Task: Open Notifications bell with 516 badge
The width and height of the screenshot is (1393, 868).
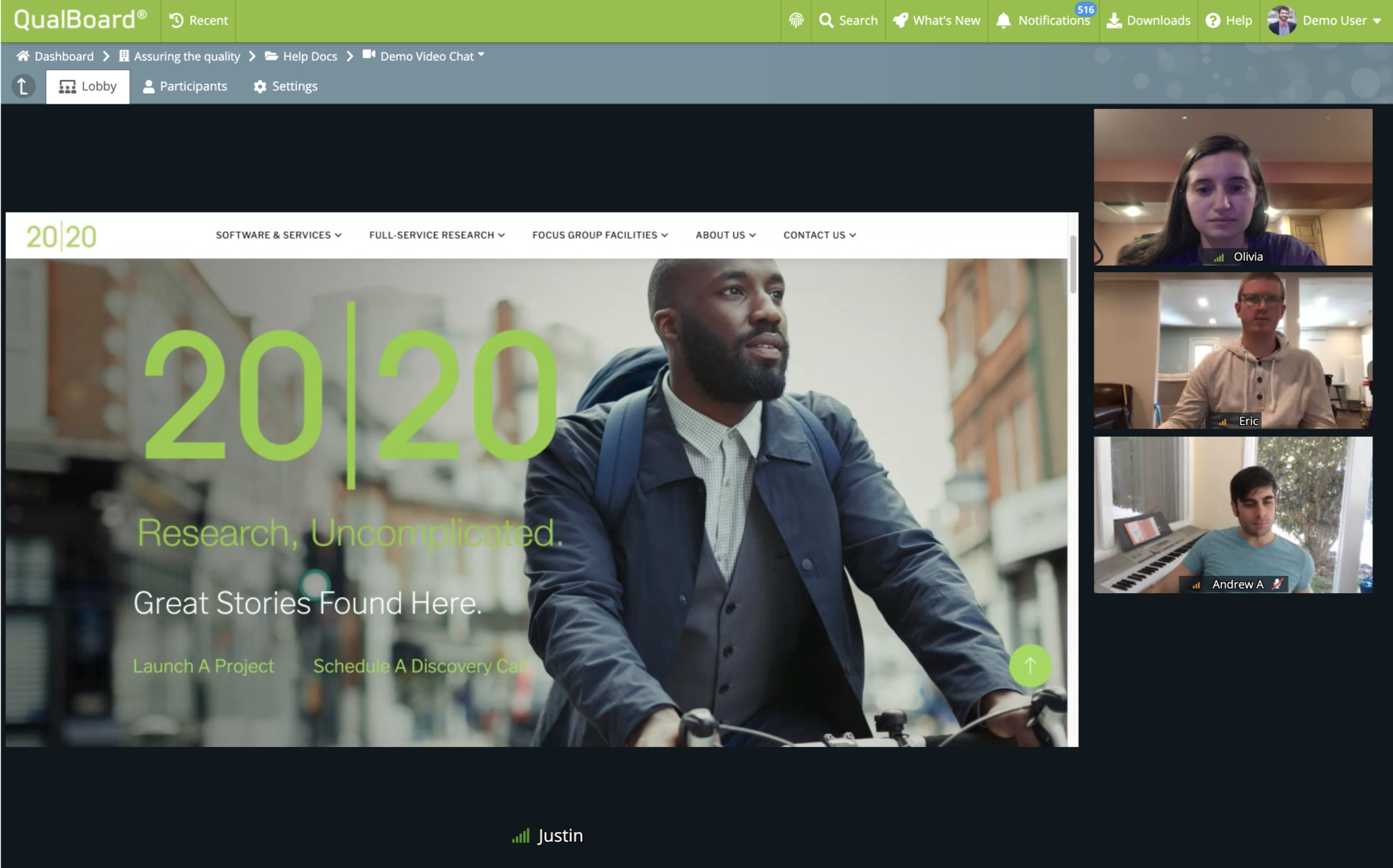Action: tap(1044, 20)
